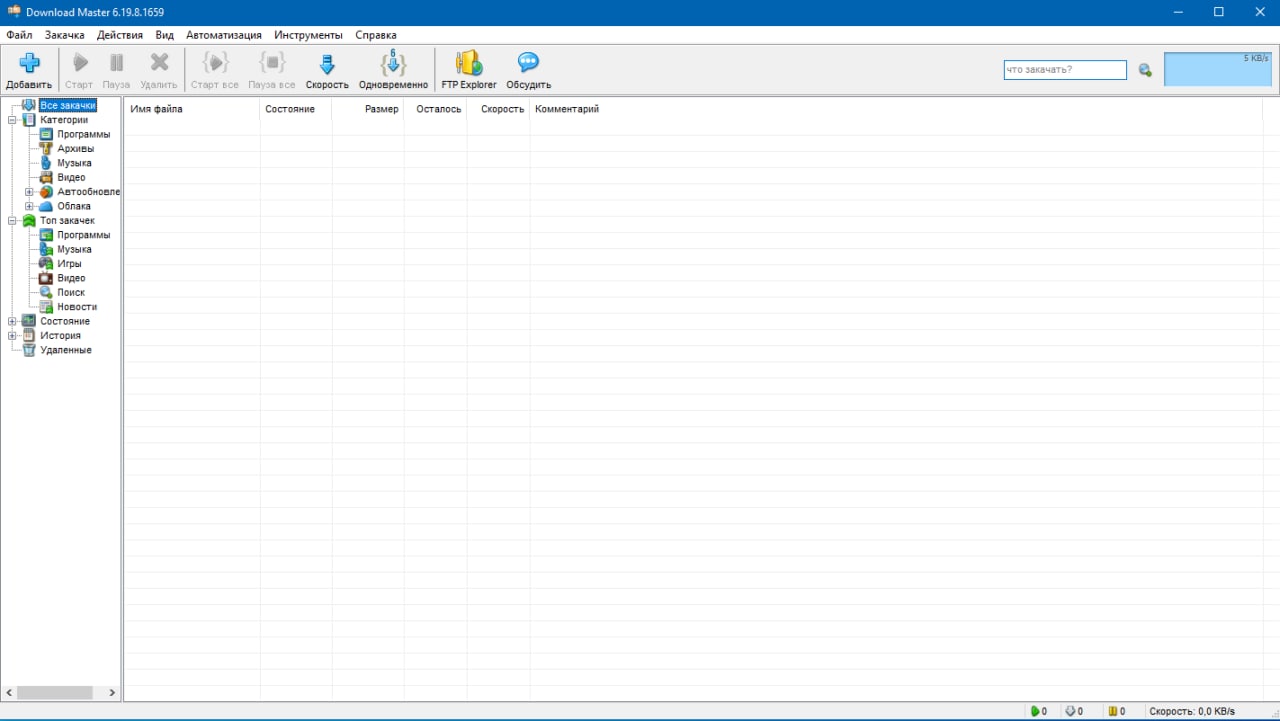
Task: Click the right arrow of tree scrollbar
Action: 112,692
